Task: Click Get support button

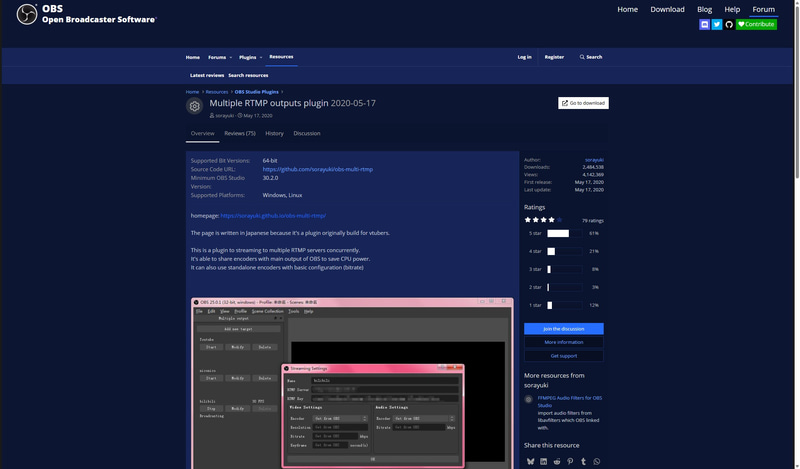Action: point(563,356)
